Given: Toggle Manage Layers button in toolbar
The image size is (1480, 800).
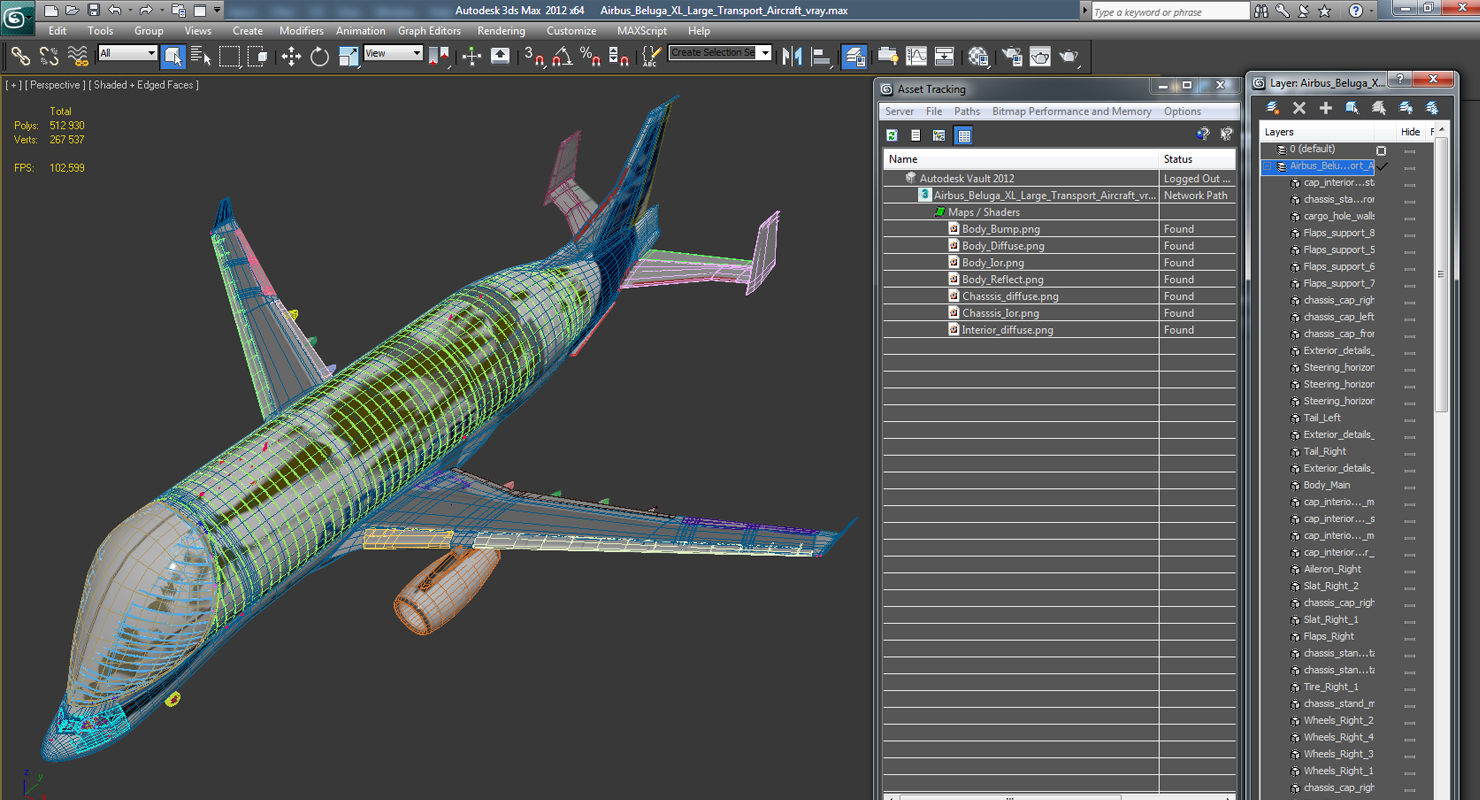Looking at the screenshot, I should pyautogui.click(x=855, y=56).
